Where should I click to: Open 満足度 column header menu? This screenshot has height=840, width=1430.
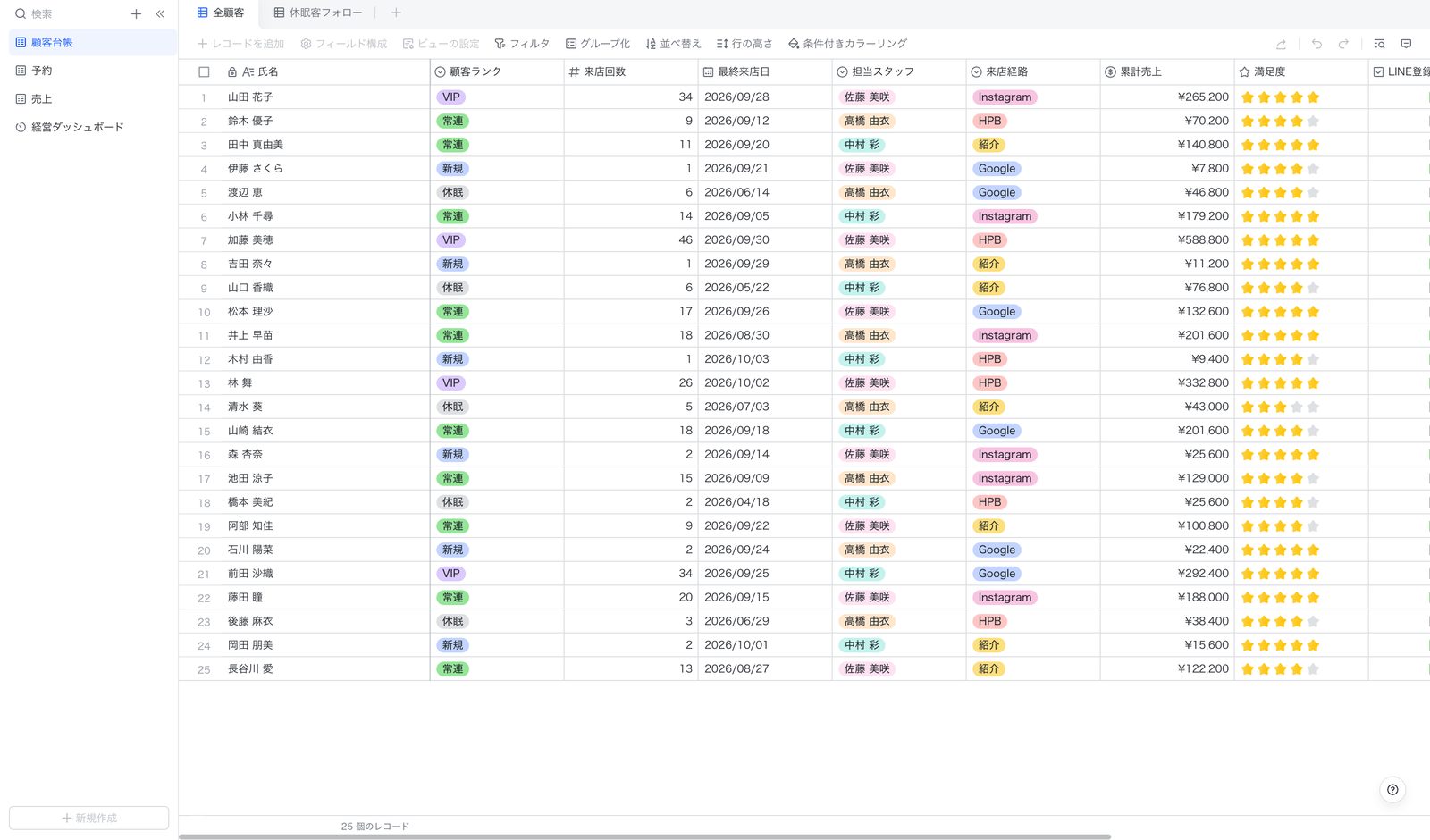1301,71
